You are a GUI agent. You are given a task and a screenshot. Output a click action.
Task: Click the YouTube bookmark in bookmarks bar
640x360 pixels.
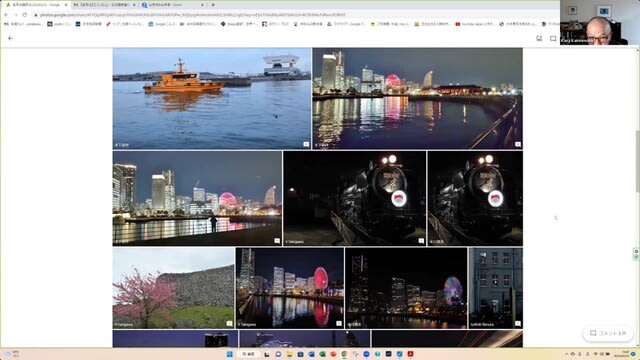click(474, 24)
